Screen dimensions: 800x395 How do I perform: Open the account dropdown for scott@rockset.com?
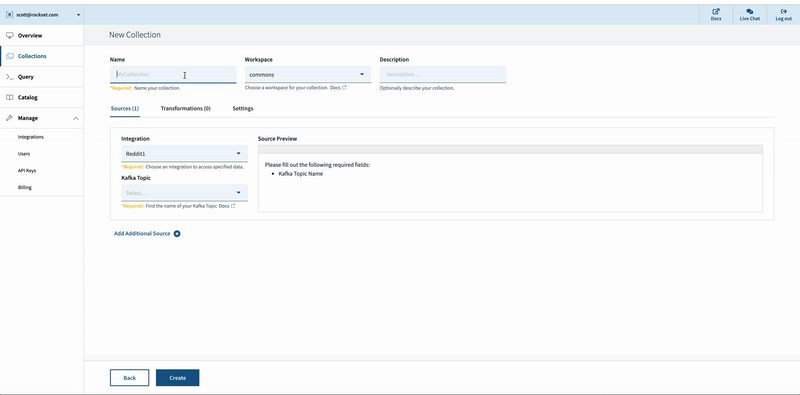pyautogui.click(x=79, y=15)
